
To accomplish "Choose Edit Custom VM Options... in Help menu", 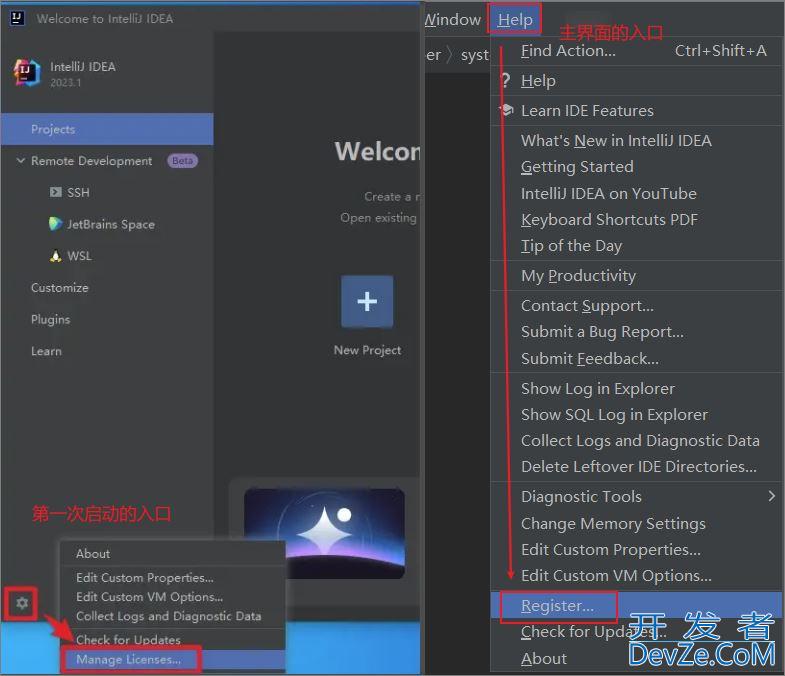I will 636,575.
